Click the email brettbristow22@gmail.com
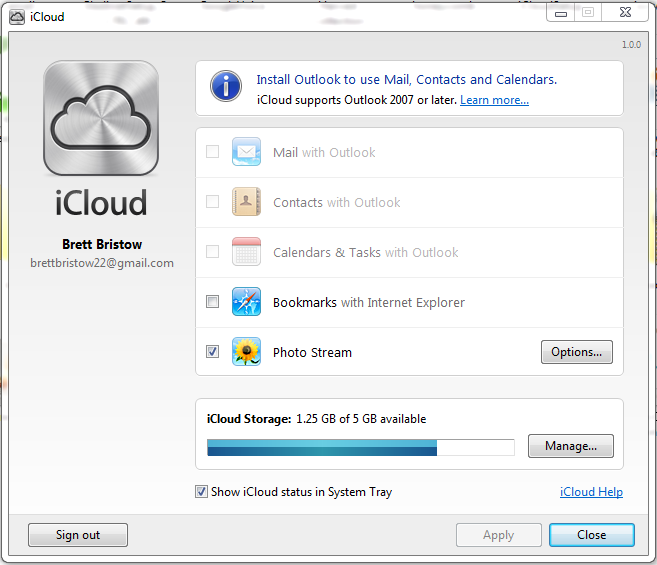This screenshot has width=657, height=565. [102, 263]
